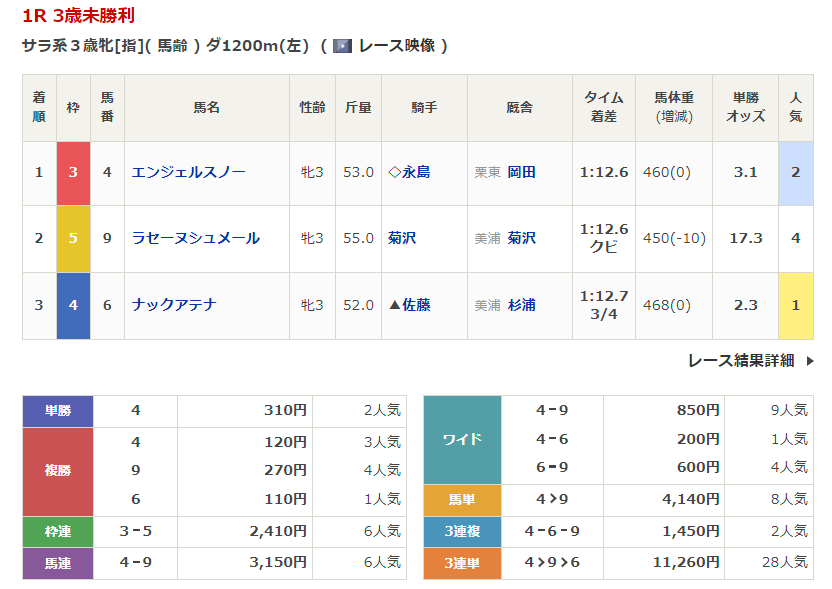The image size is (832, 589).
Task: Open trainer 杉浦 link
Action: 521,305
